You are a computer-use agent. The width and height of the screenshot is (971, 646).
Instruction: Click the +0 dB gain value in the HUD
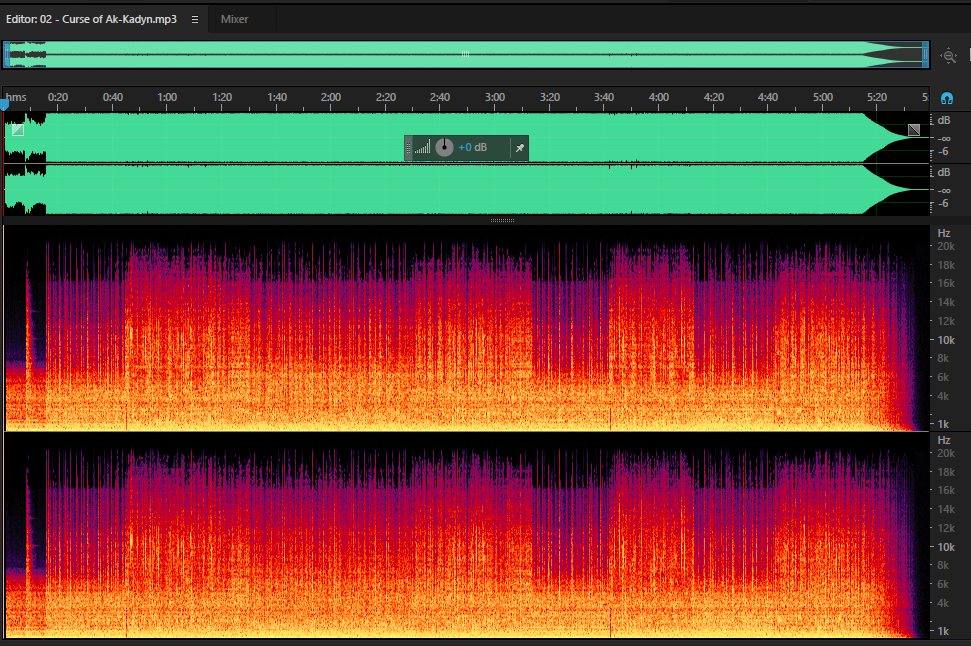pyautogui.click(x=472, y=147)
